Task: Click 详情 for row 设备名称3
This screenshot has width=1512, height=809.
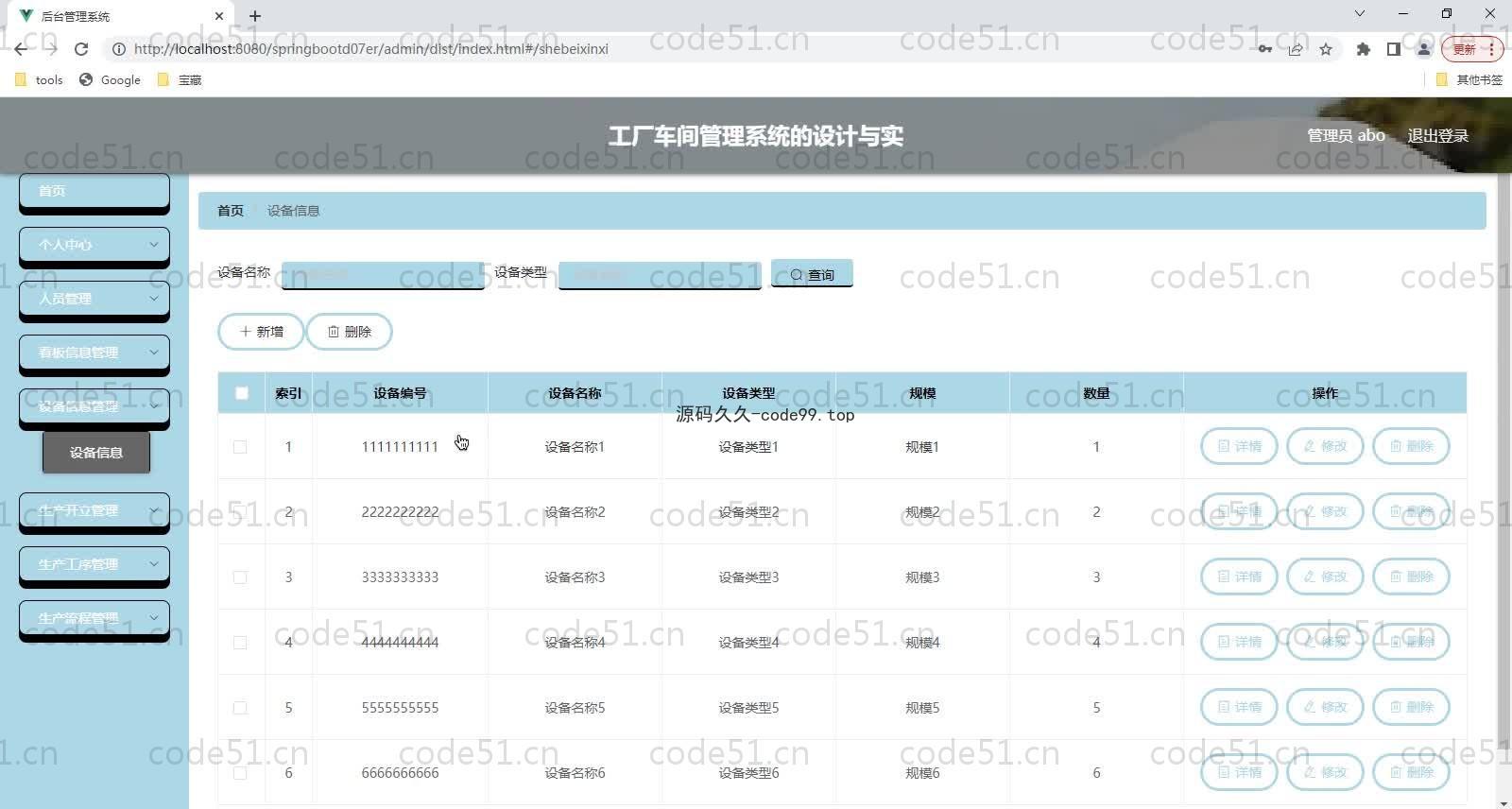Action: click(x=1239, y=577)
